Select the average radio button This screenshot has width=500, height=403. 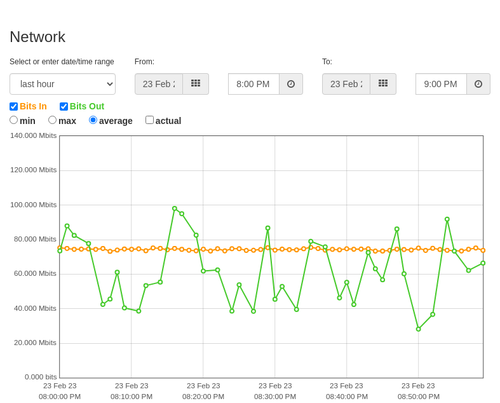coord(93,120)
